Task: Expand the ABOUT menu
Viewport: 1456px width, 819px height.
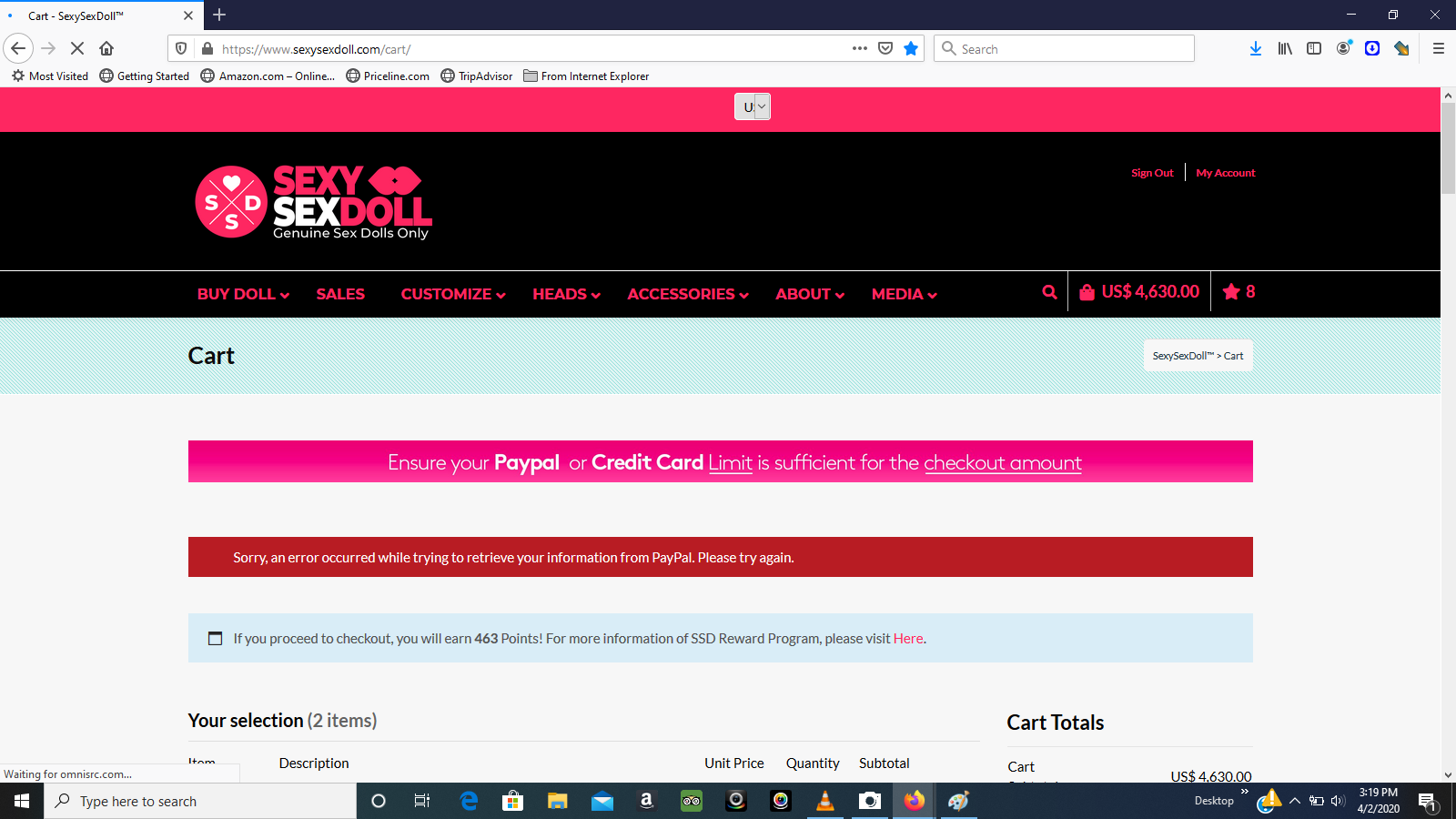Action: (810, 294)
